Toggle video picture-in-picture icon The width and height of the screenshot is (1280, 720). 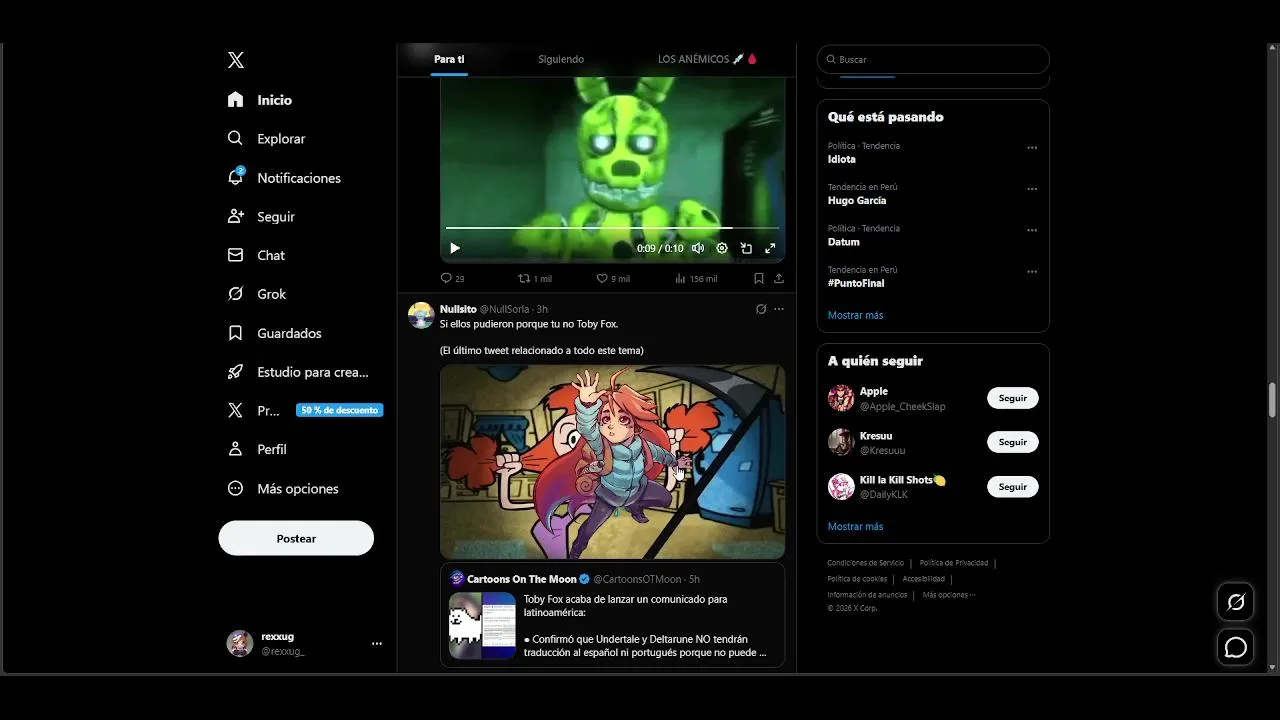pyautogui.click(x=746, y=248)
